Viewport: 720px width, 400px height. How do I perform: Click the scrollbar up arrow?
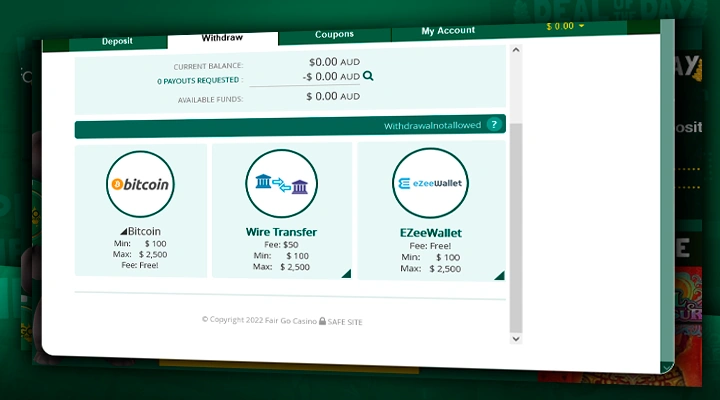coord(516,50)
